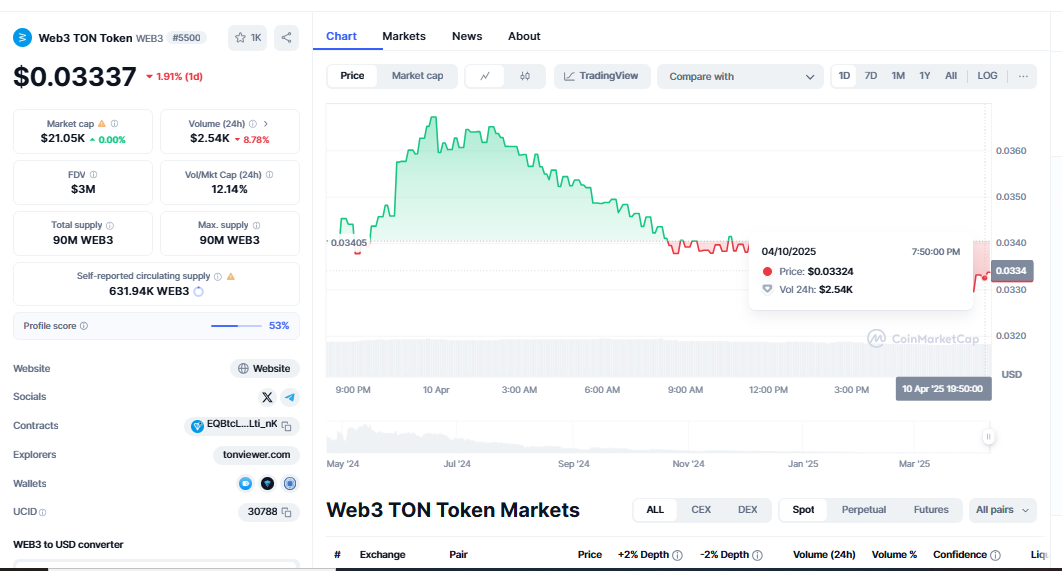
Task: Open the X (Twitter) social link
Action: point(267,398)
